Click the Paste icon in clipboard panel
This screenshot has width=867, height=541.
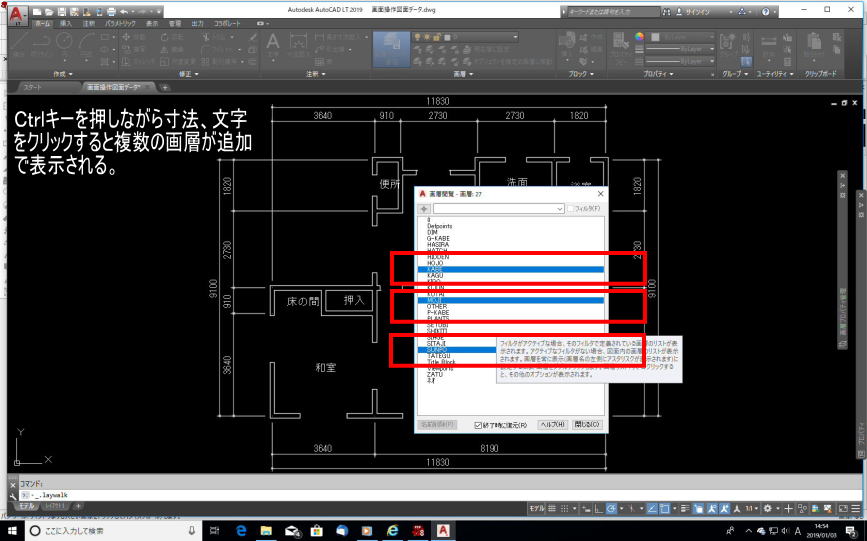814,41
